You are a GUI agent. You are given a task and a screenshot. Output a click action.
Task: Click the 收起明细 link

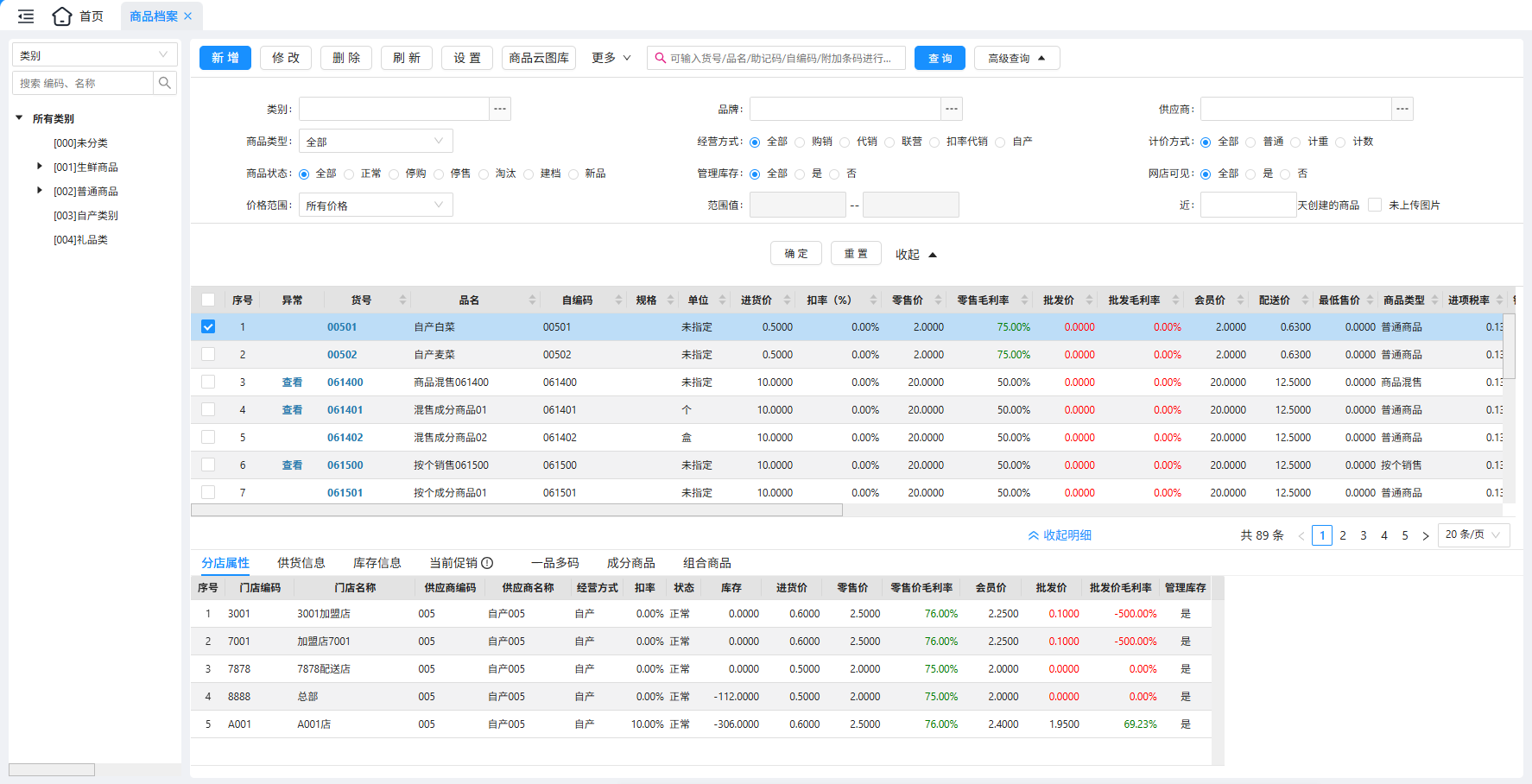point(1060,535)
